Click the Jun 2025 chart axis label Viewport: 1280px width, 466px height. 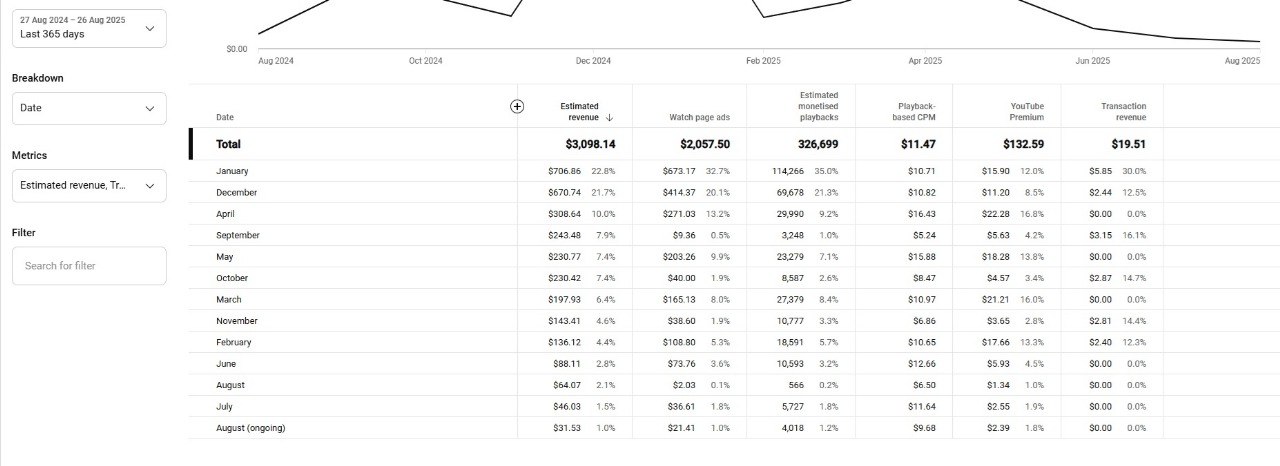point(1092,61)
